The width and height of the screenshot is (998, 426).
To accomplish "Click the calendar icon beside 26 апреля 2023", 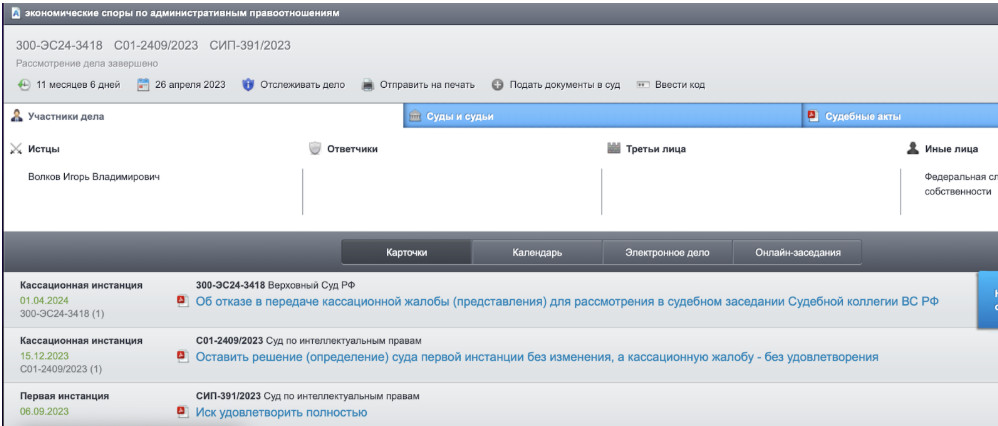I will pos(143,85).
